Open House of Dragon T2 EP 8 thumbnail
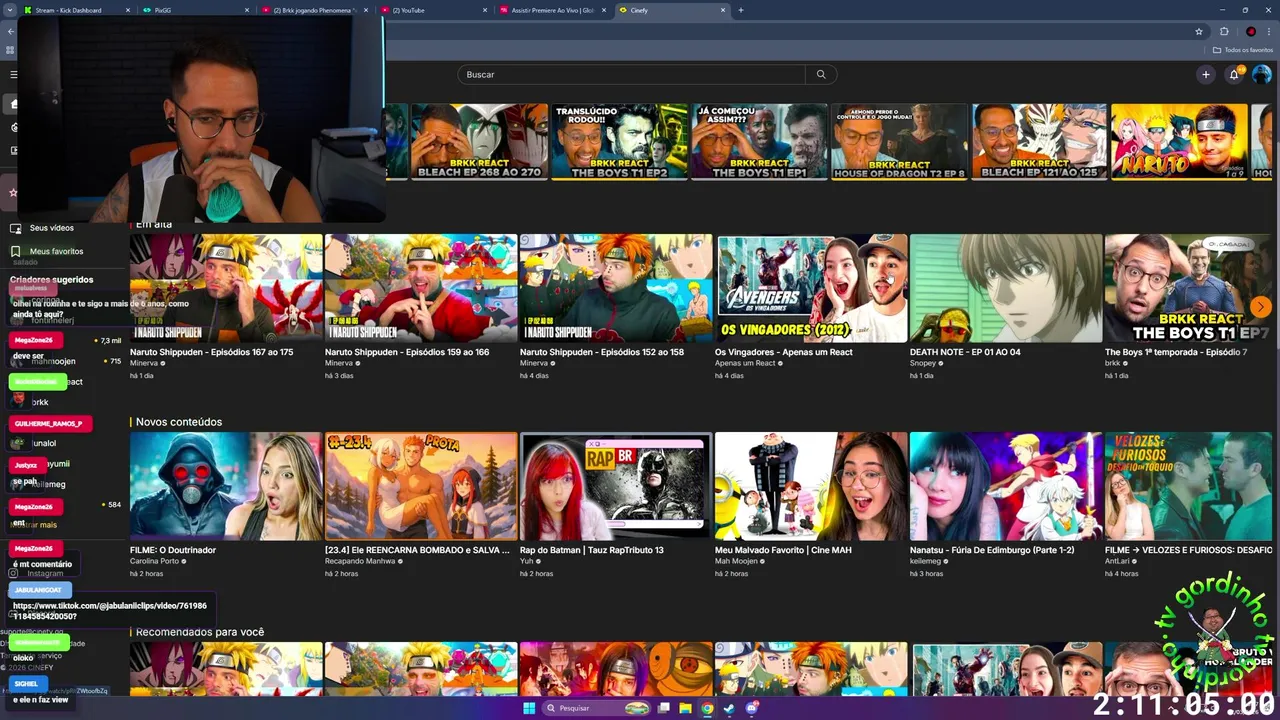 899,141
